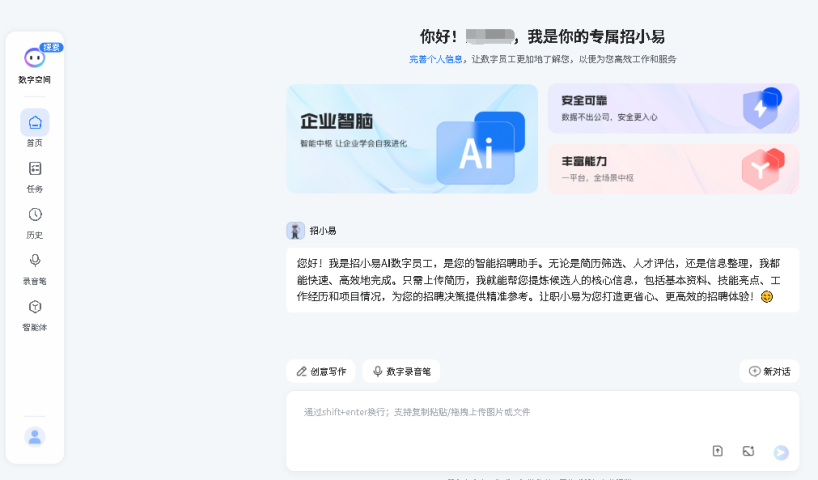This screenshot has width=818, height=480.
Task: Open the user profile avatar in sidebar
Action: (x=35, y=437)
